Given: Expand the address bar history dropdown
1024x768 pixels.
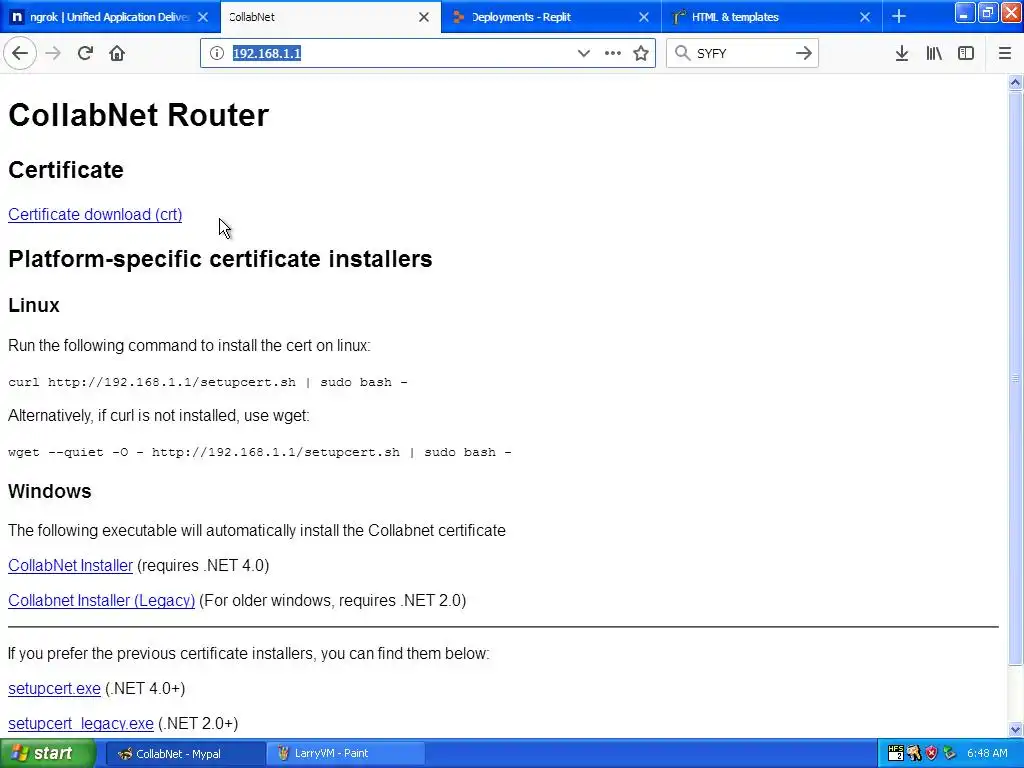Looking at the screenshot, I should pyautogui.click(x=583, y=54).
